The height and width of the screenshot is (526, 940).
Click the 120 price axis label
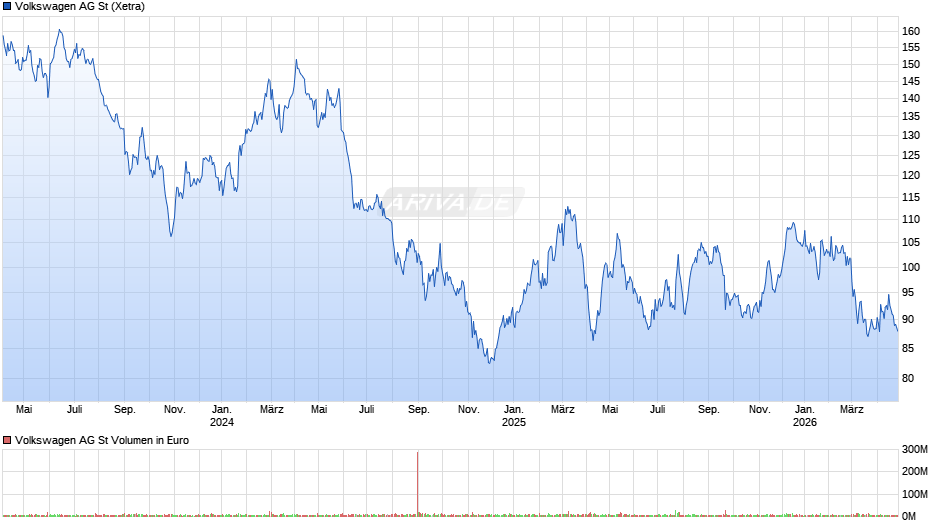[x=911, y=176]
